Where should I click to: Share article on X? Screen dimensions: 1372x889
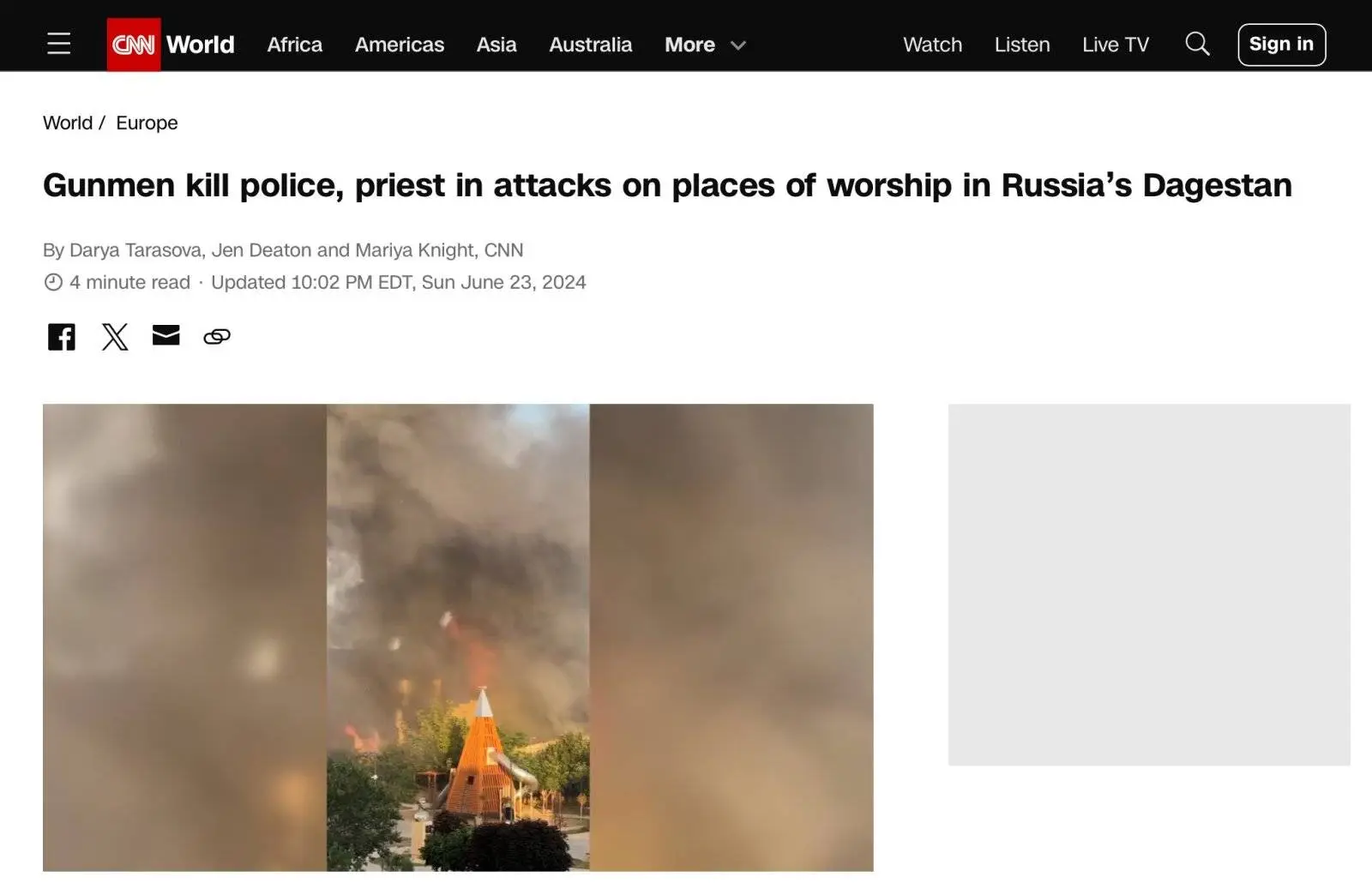pos(115,337)
